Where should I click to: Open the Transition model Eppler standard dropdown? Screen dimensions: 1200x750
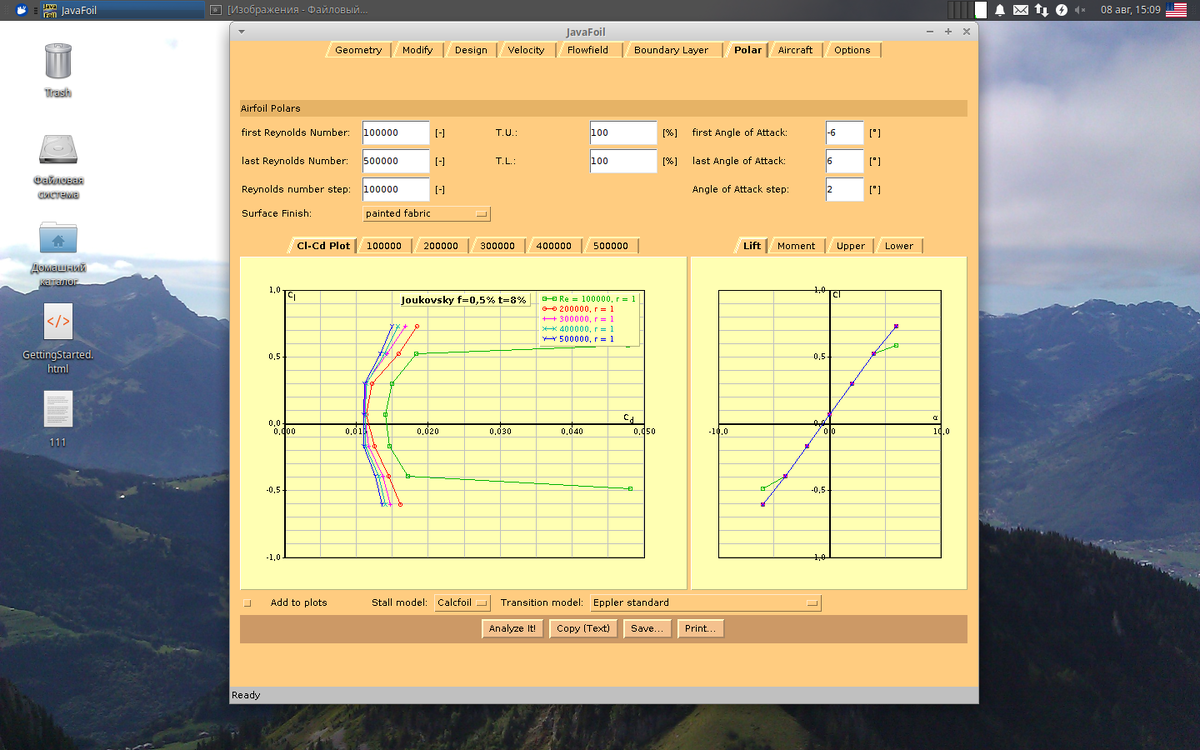click(705, 603)
